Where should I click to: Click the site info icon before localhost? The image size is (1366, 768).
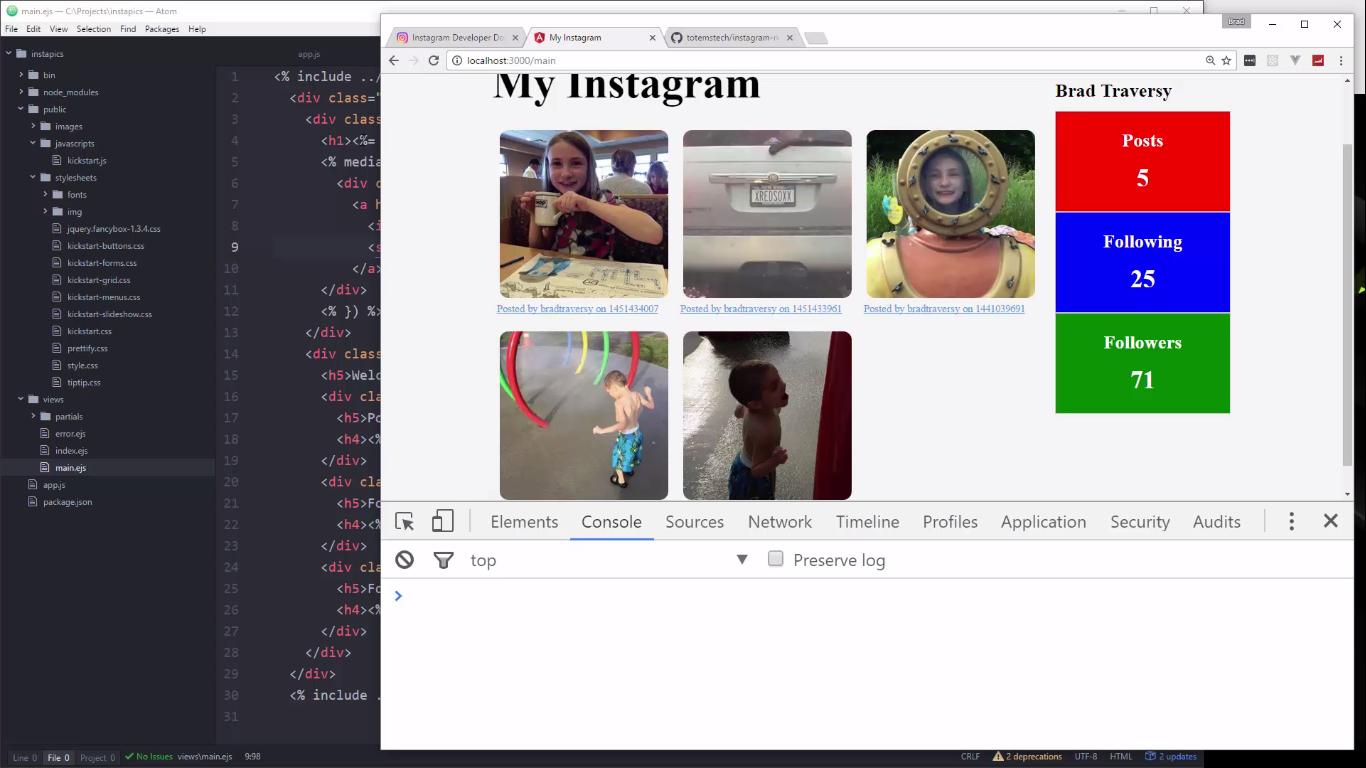click(x=456, y=60)
